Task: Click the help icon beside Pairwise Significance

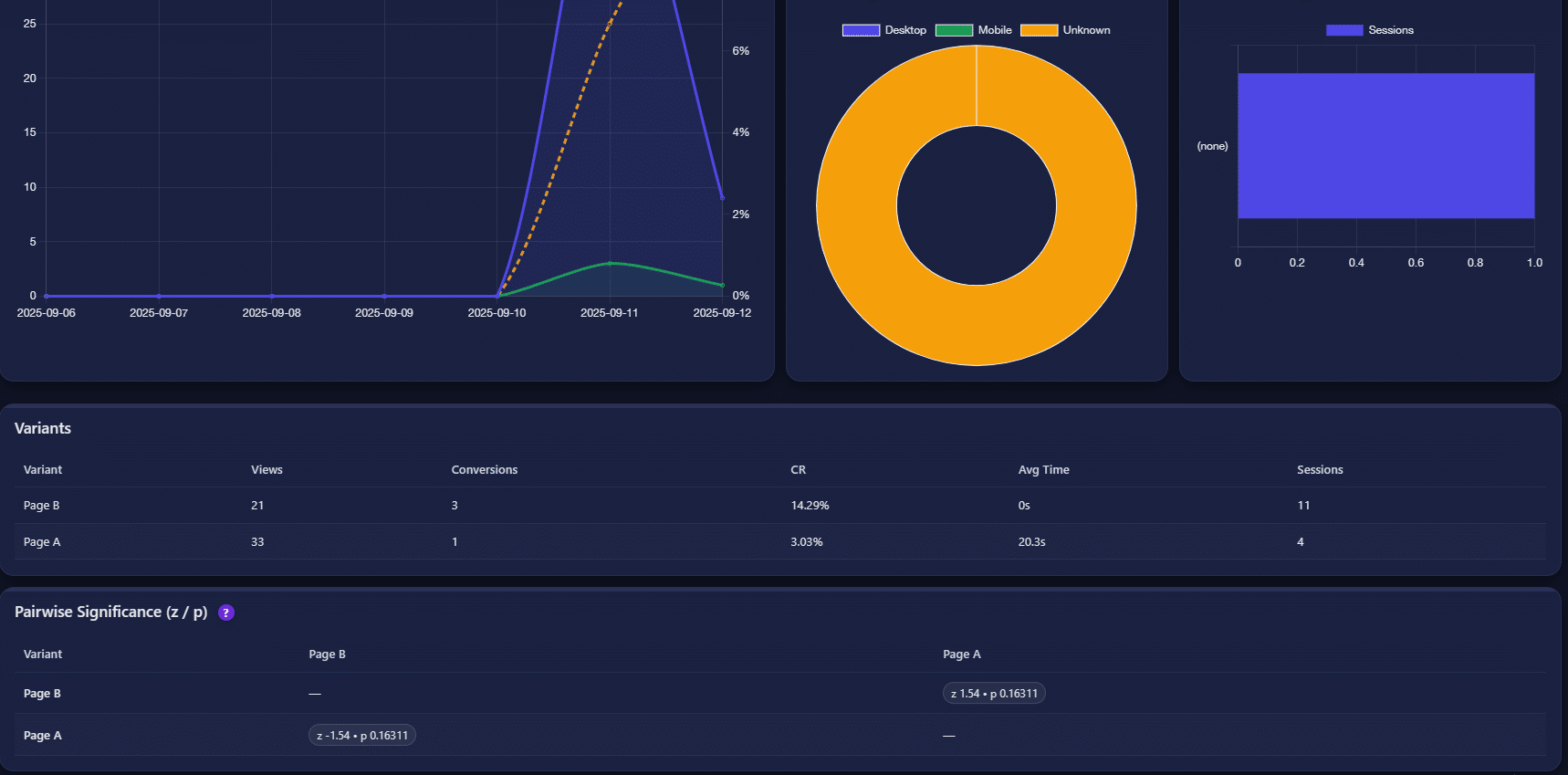Action: coord(226,613)
